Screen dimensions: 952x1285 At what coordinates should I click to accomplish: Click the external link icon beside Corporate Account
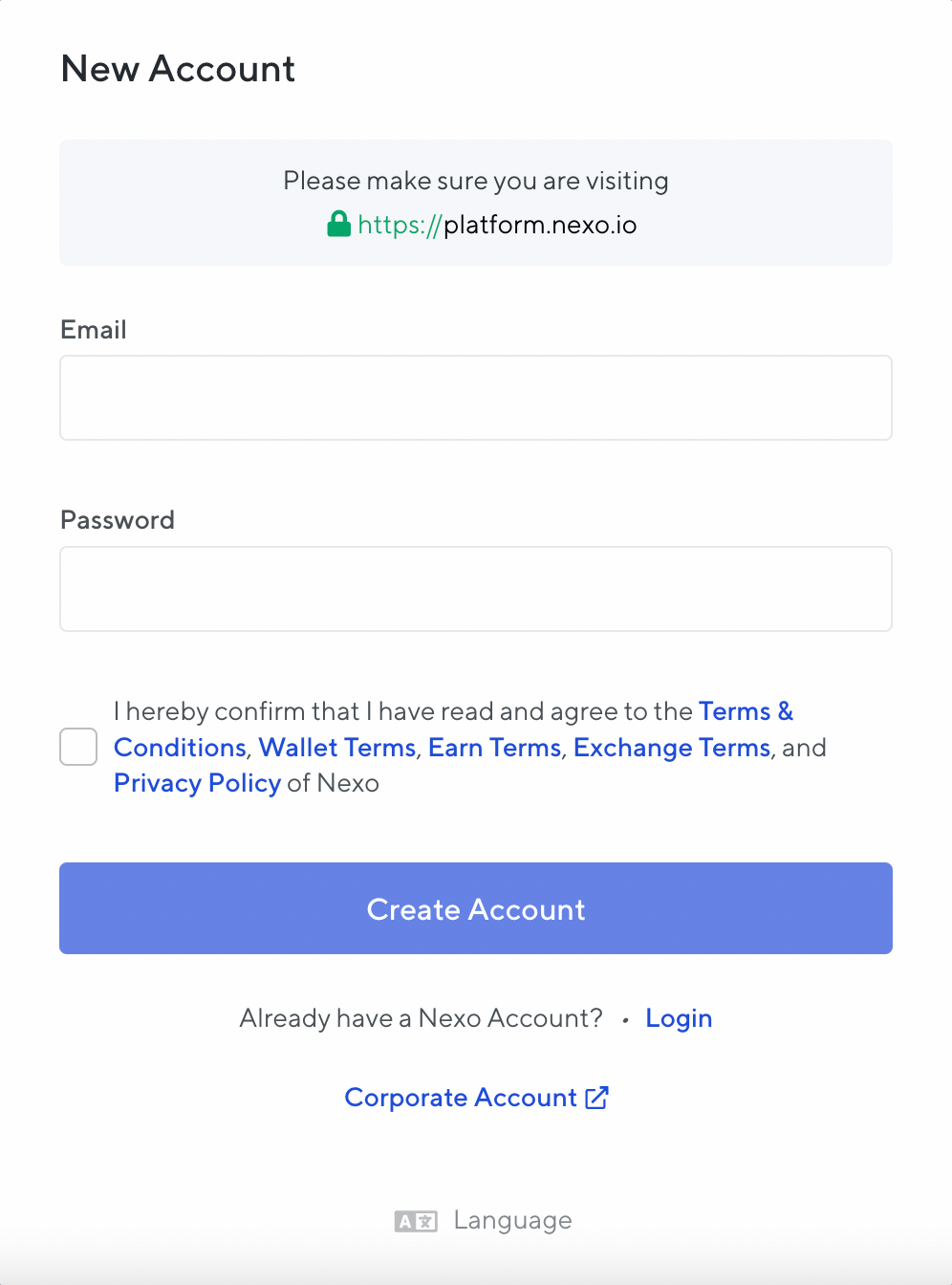596,1098
